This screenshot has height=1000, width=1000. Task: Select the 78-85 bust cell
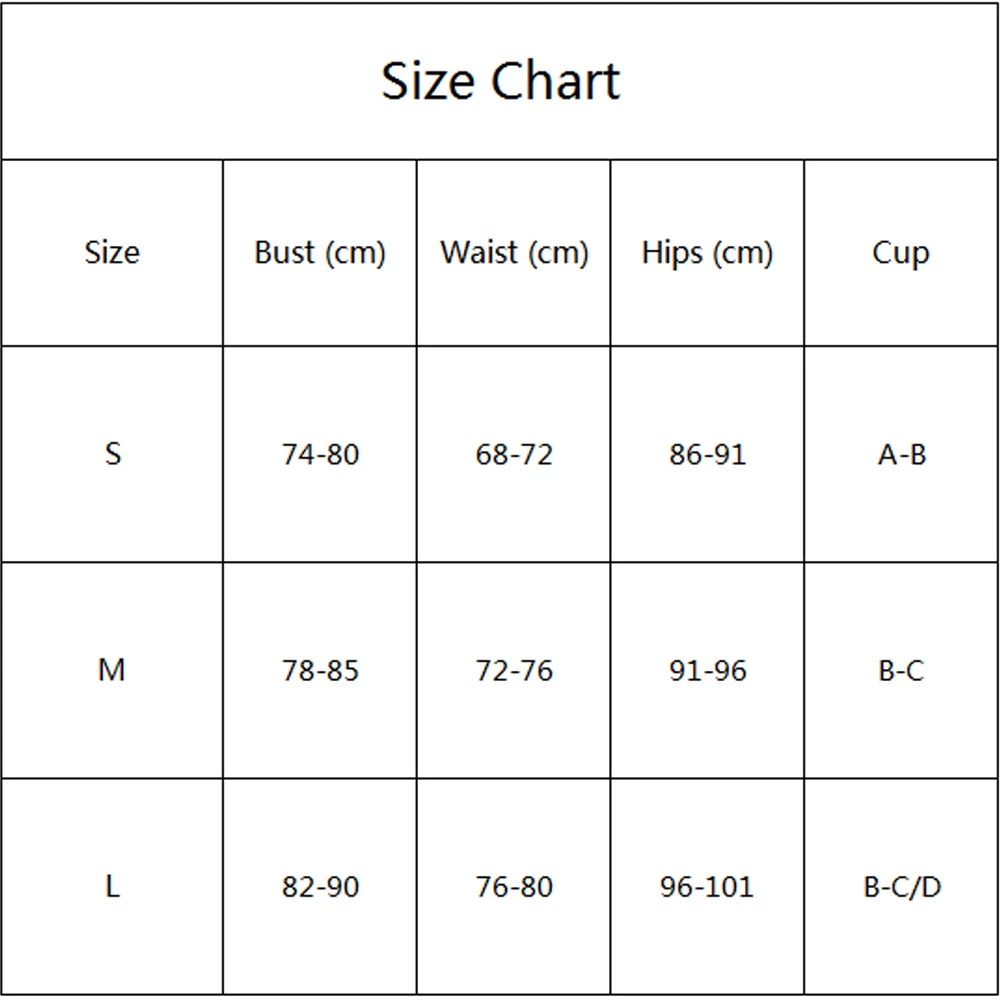click(x=320, y=671)
